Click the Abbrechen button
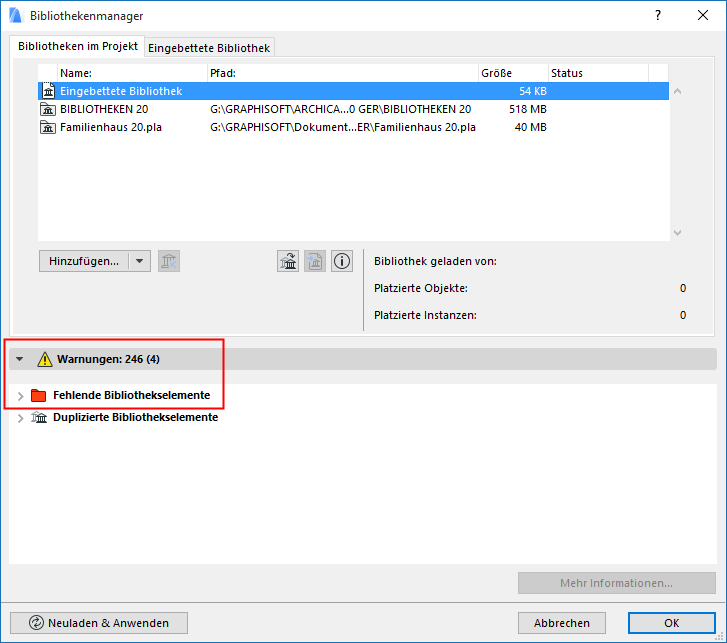 click(x=561, y=623)
